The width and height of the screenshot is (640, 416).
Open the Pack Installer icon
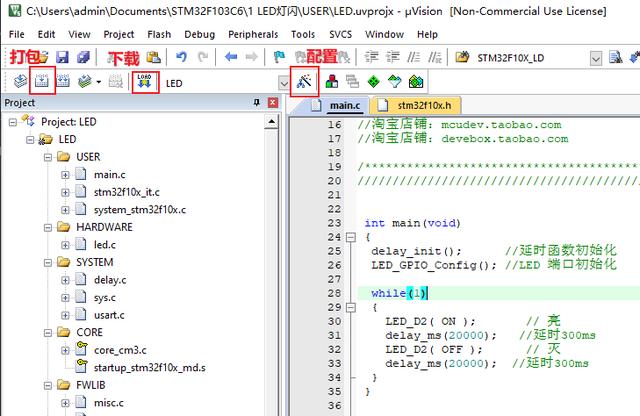tap(416, 82)
